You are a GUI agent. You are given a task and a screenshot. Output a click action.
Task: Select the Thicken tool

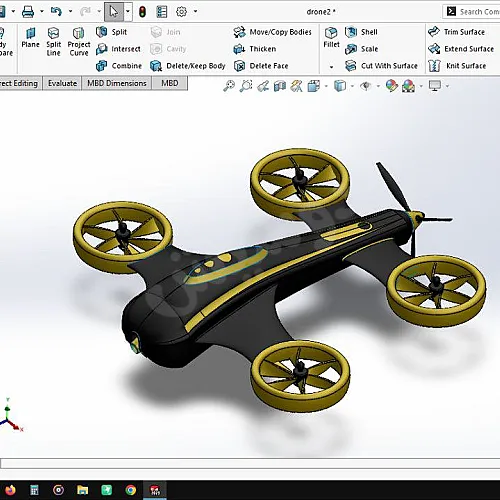pyautogui.click(x=255, y=49)
